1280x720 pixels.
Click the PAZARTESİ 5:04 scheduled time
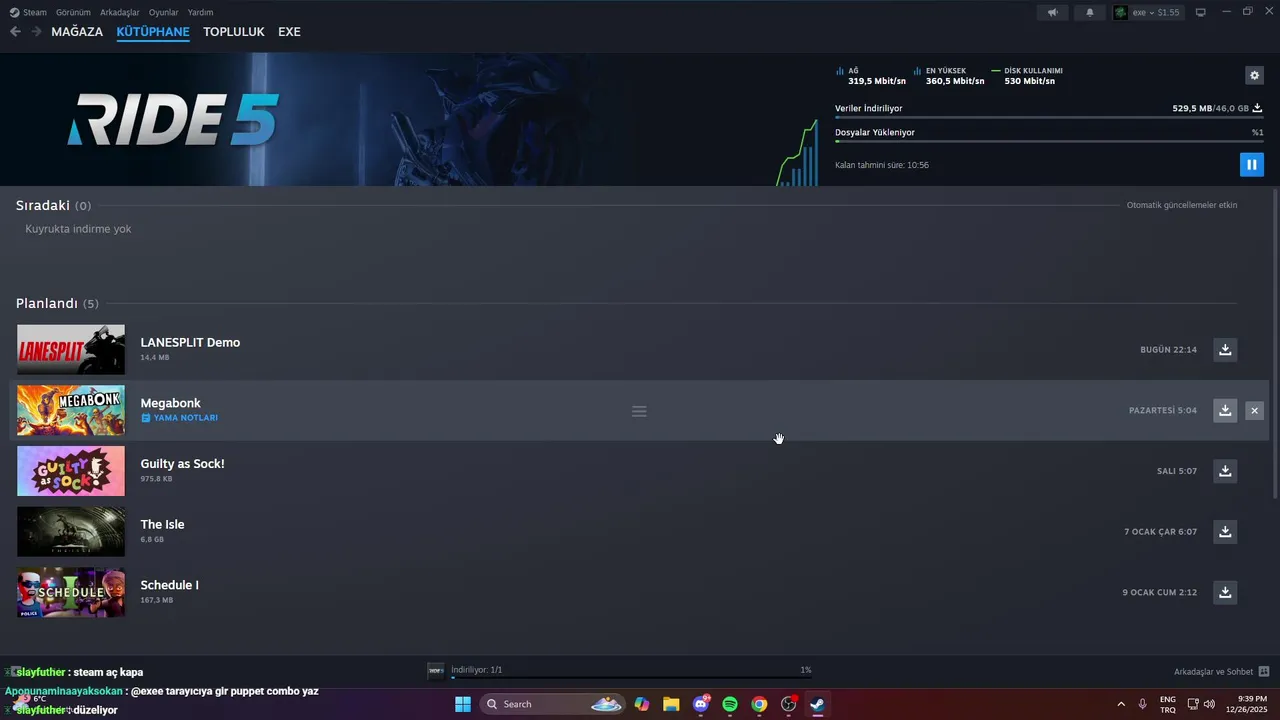tap(1163, 410)
